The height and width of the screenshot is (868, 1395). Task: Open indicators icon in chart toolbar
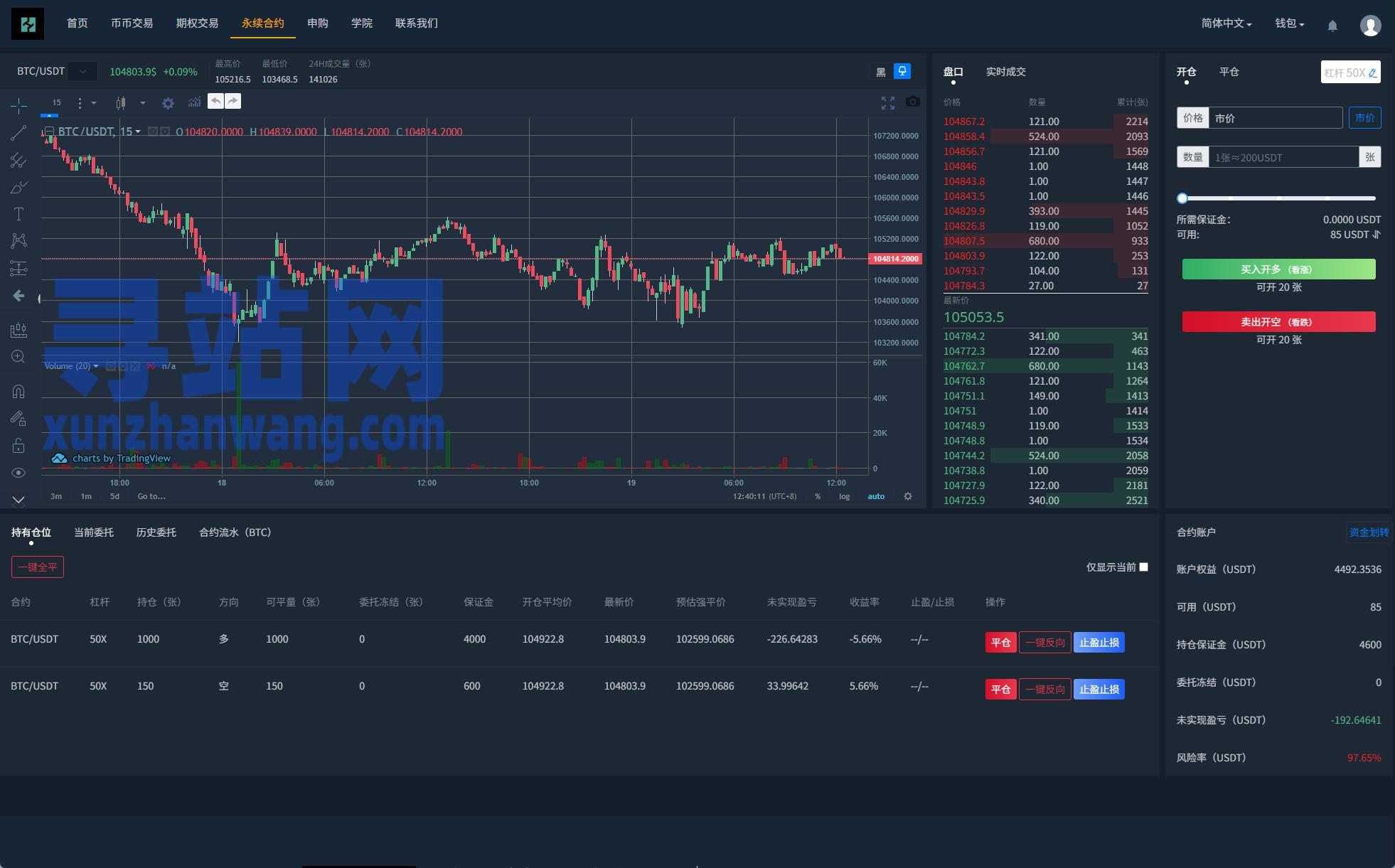(194, 102)
